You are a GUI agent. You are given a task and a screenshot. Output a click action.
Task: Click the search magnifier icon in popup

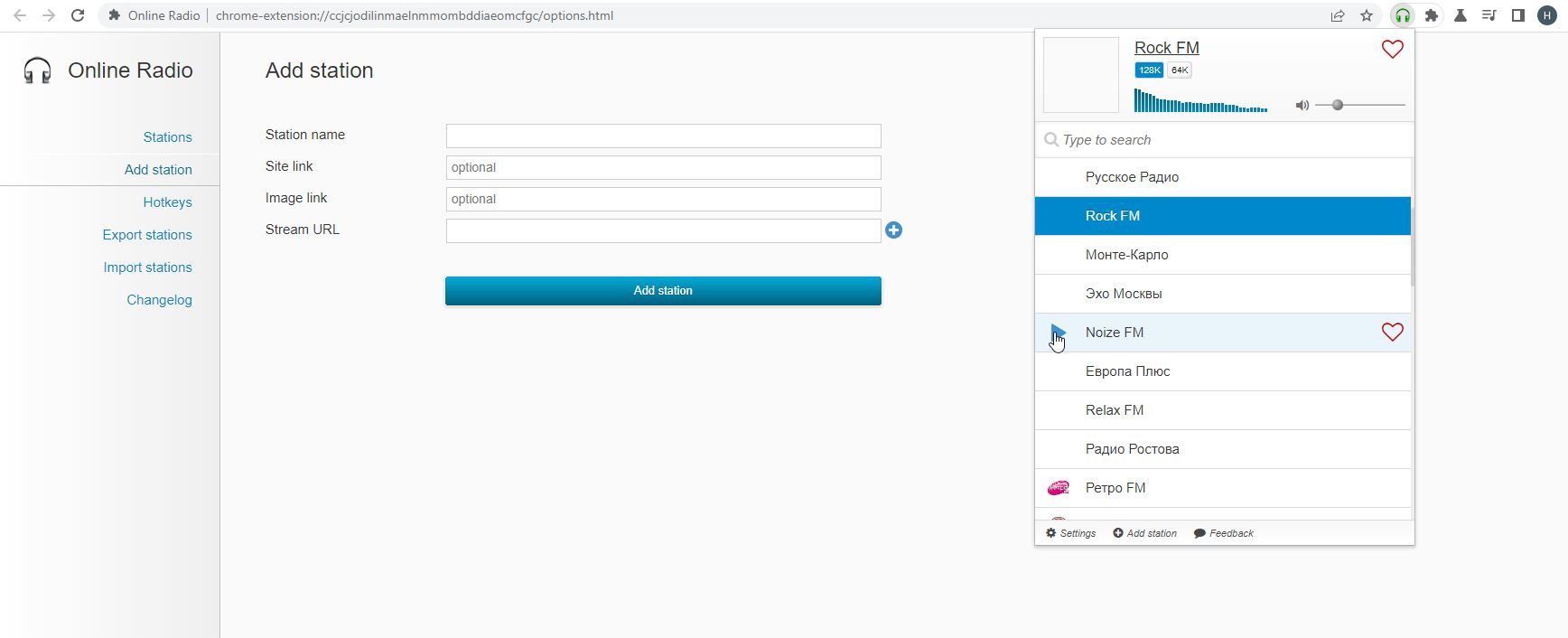(x=1051, y=140)
